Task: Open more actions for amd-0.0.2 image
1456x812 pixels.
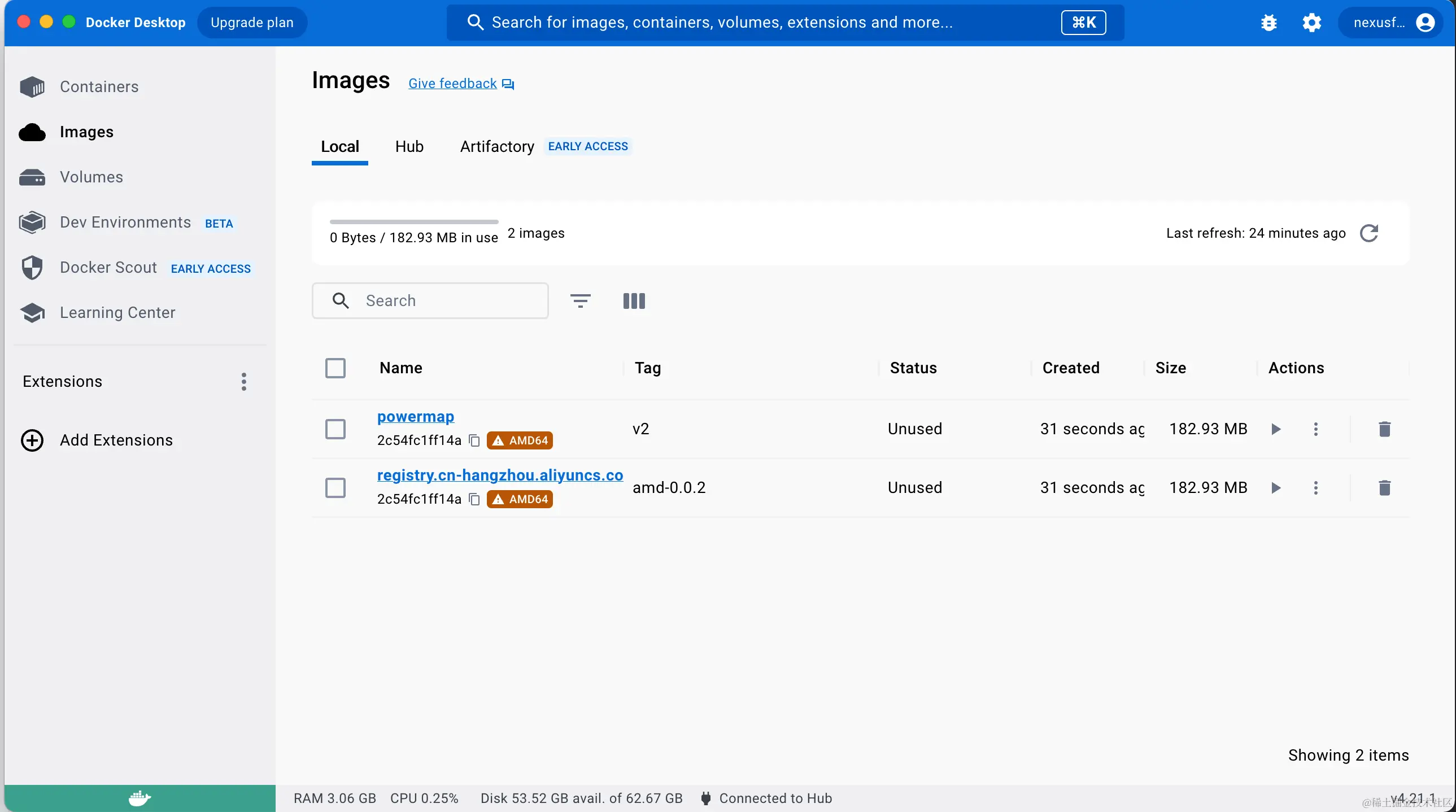Action: point(1315,488)
